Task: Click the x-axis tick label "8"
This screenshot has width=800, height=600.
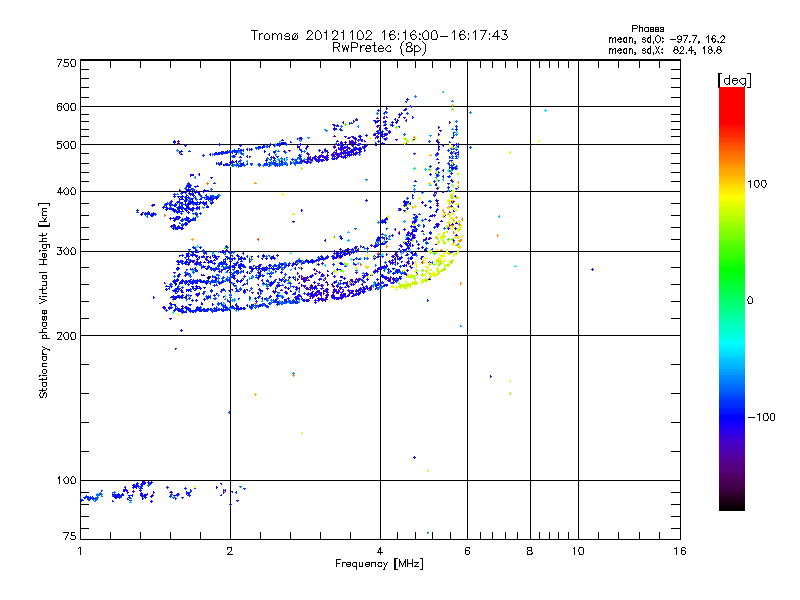Action: click(530, 551)
